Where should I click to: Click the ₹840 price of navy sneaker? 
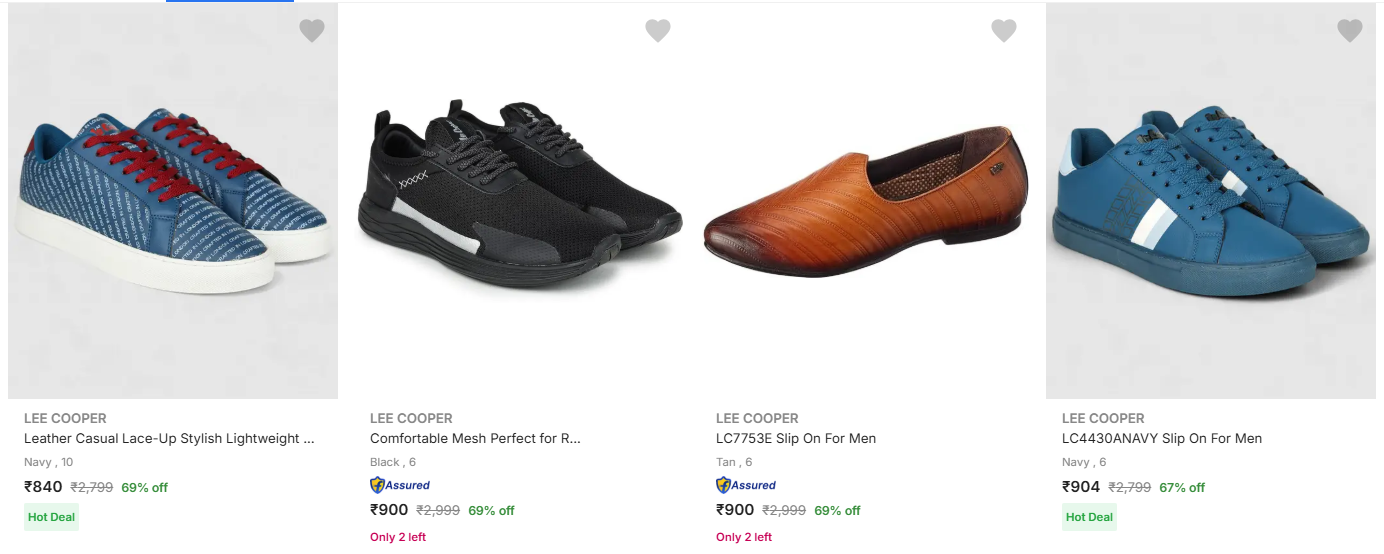43,487
